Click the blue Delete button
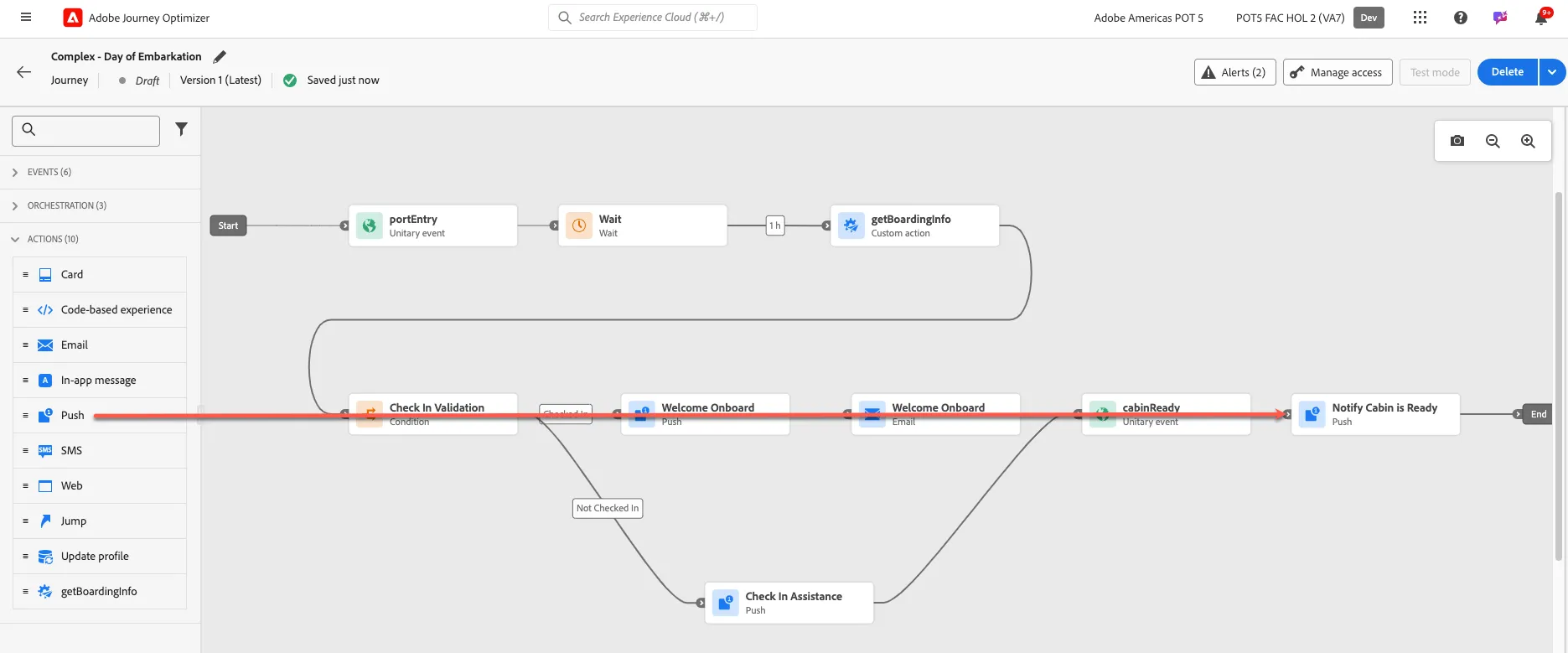 (1507, 72)
